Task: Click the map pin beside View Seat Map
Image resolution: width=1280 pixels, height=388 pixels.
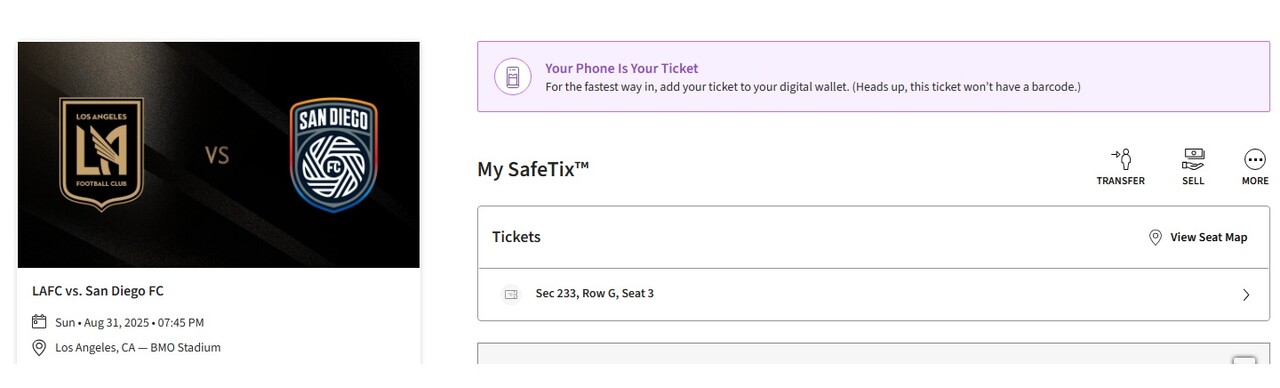Action: pos(1155,237)
